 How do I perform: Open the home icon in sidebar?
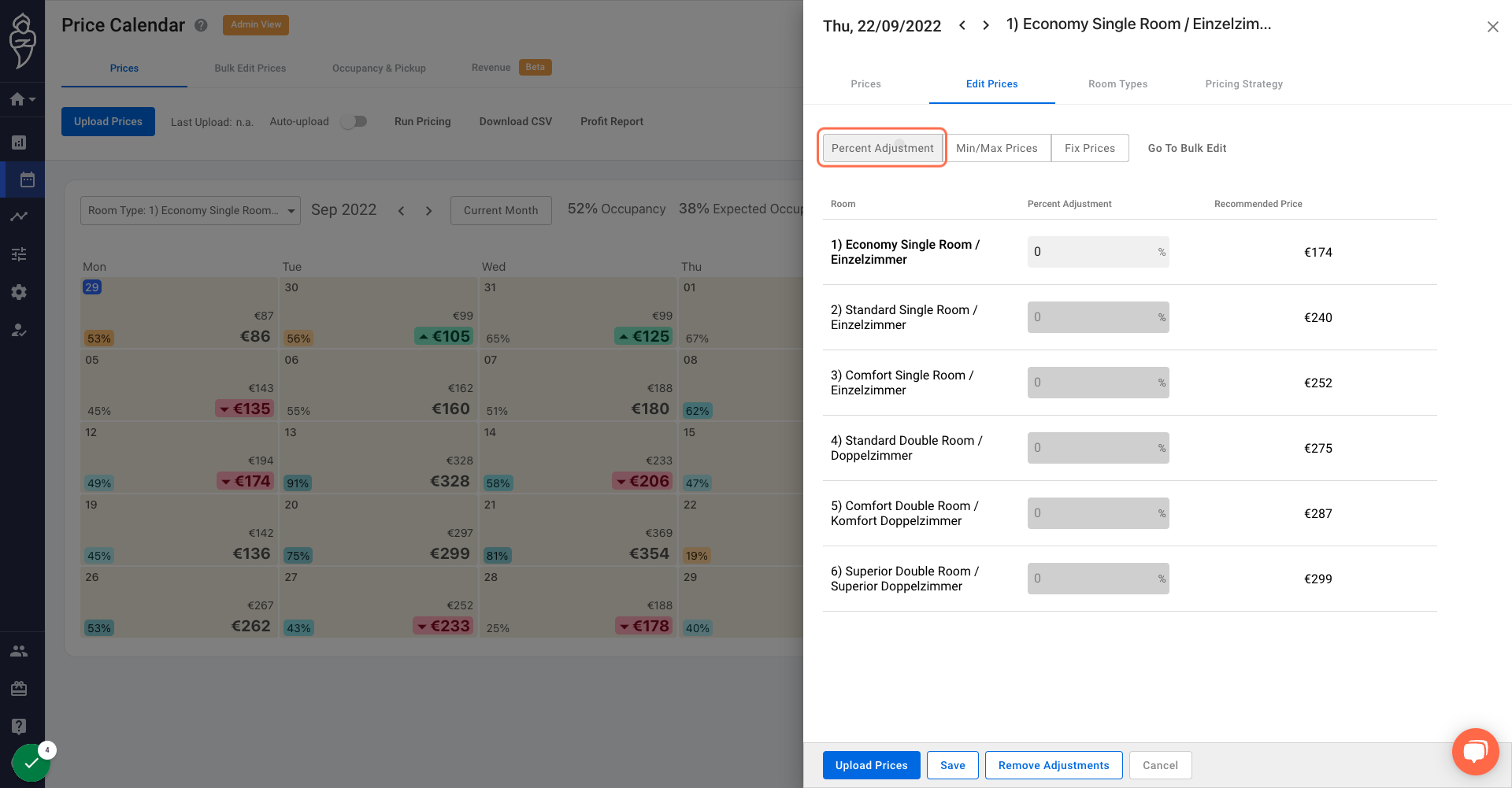[x=18, y=99]
